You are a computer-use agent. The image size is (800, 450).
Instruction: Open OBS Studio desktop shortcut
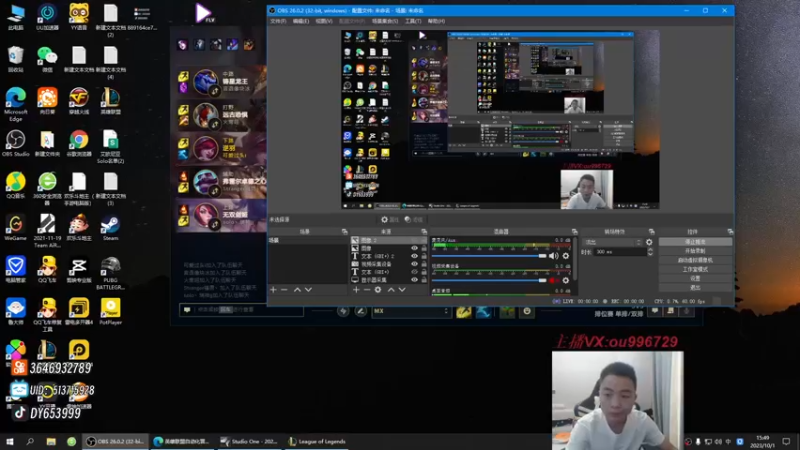(15, 143)
